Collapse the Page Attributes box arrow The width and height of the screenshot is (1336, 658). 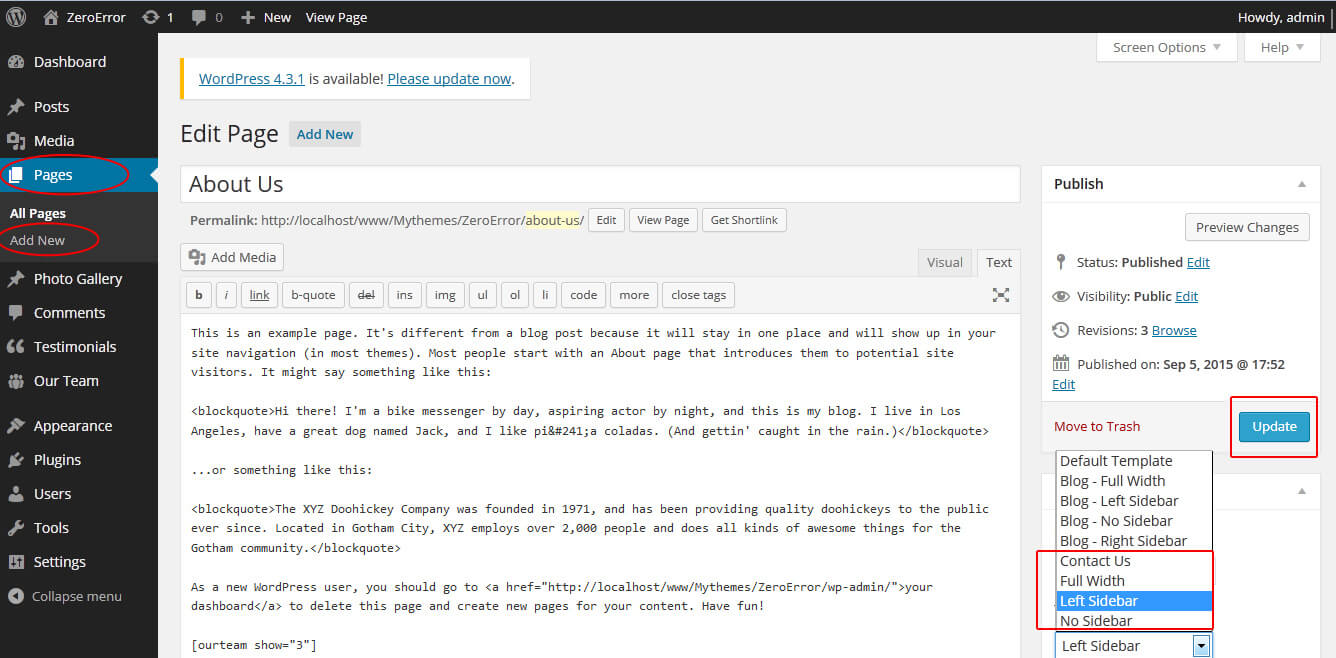(1302, 491)
